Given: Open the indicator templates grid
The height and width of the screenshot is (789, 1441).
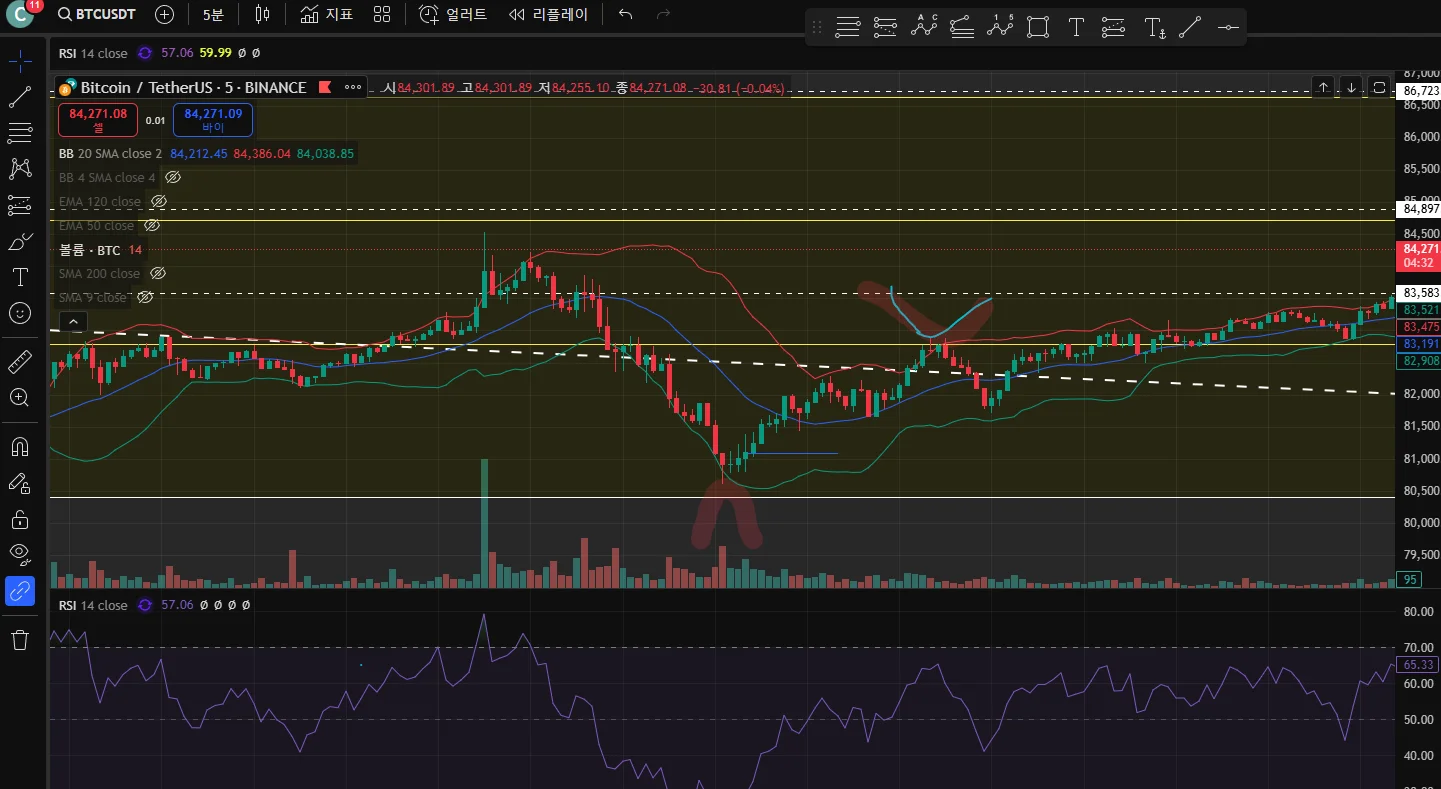Looking at the screenshot, I should click(x=382, y=15).
